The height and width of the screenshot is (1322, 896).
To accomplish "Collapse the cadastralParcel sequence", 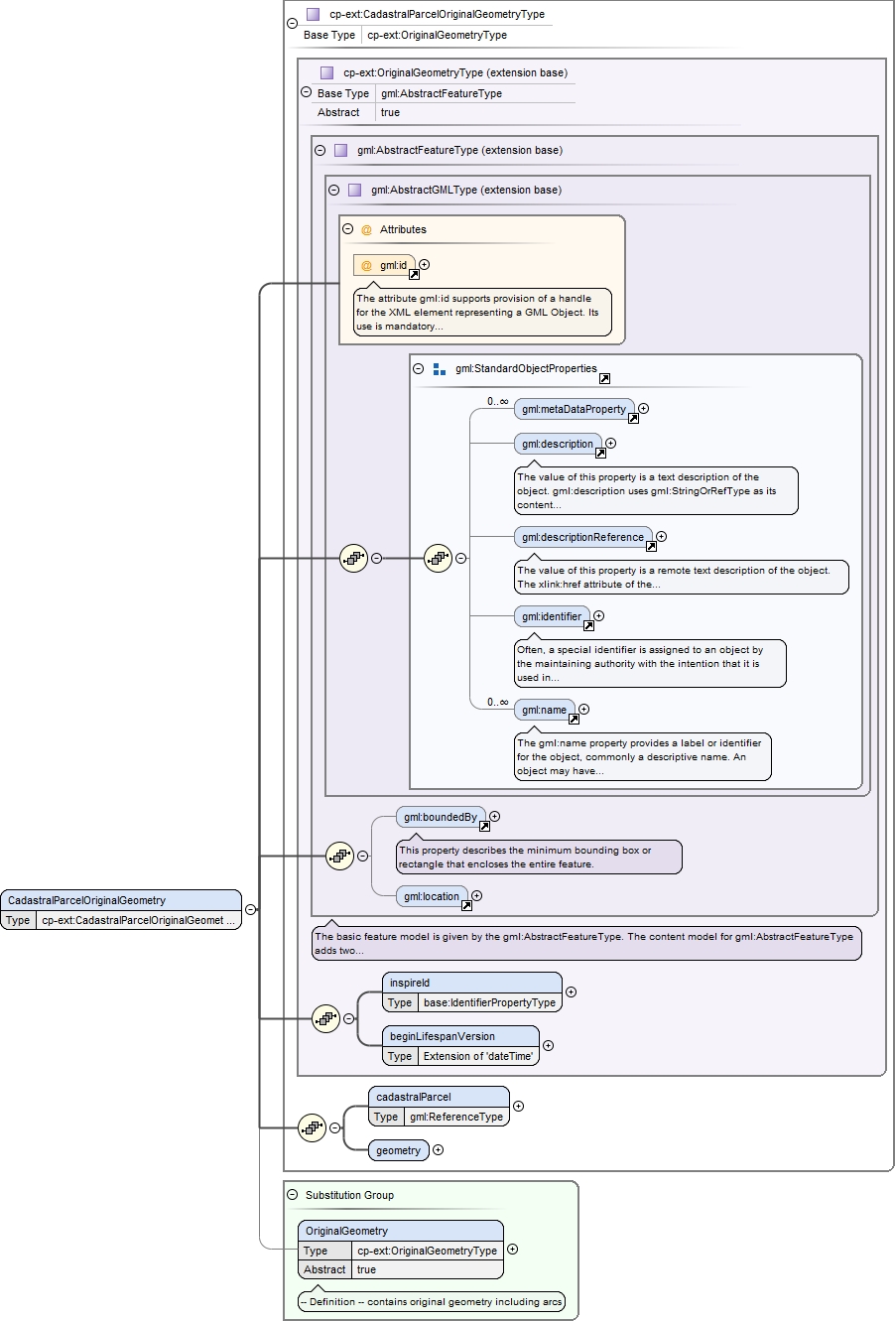I will [334, 1127].
